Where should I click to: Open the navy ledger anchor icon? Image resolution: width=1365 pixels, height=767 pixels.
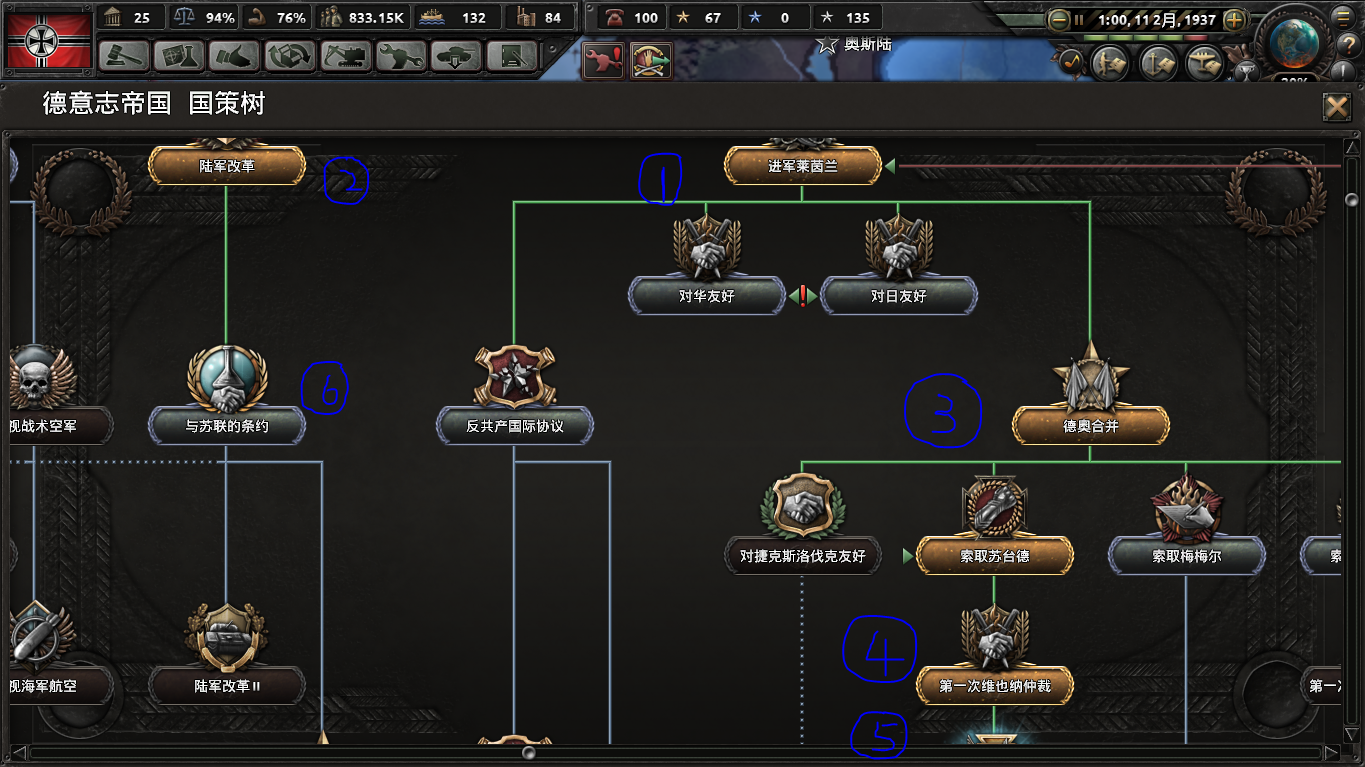1157,63
